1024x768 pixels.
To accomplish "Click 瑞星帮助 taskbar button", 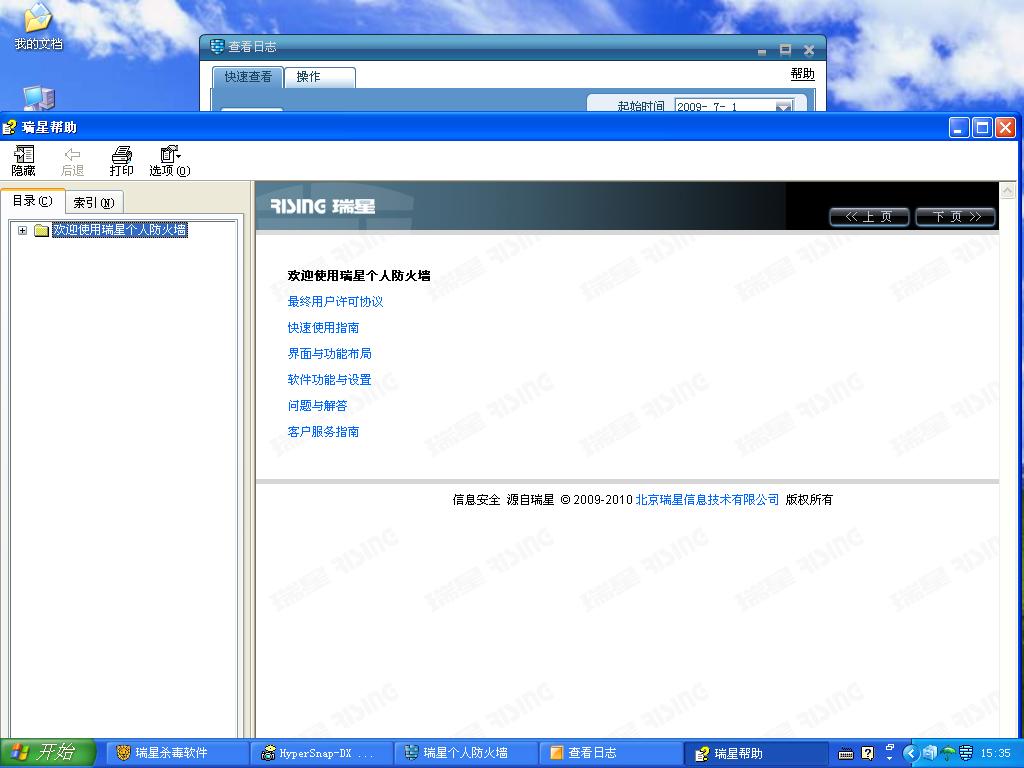I will (x=755, y=754).
